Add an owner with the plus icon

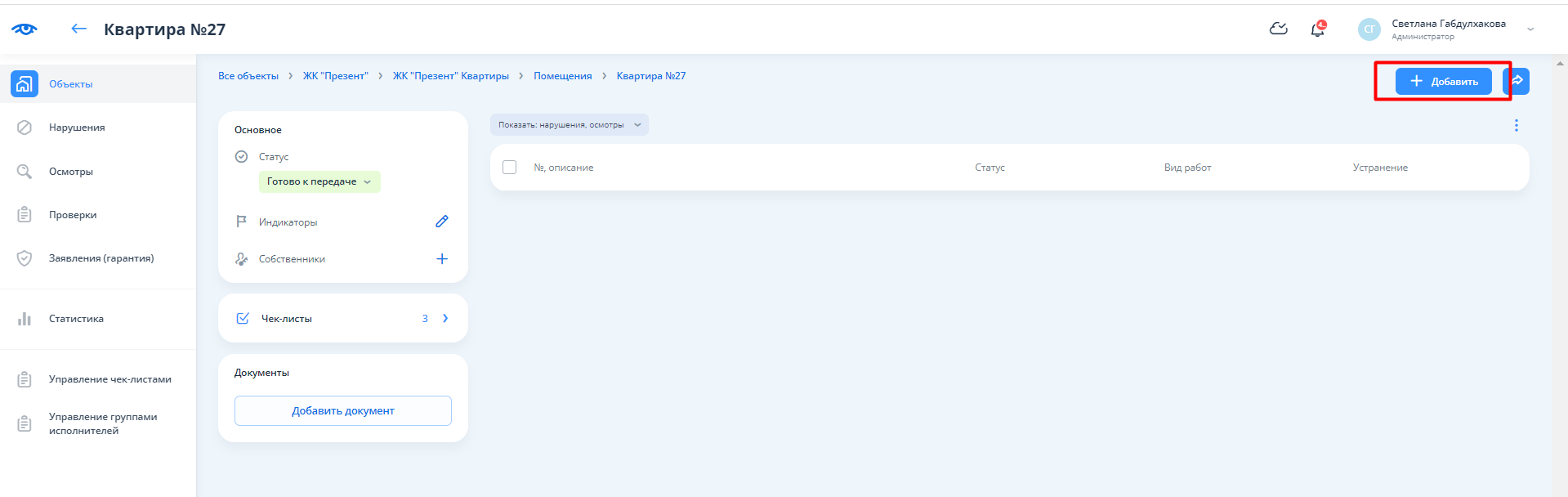coord(441,259)
